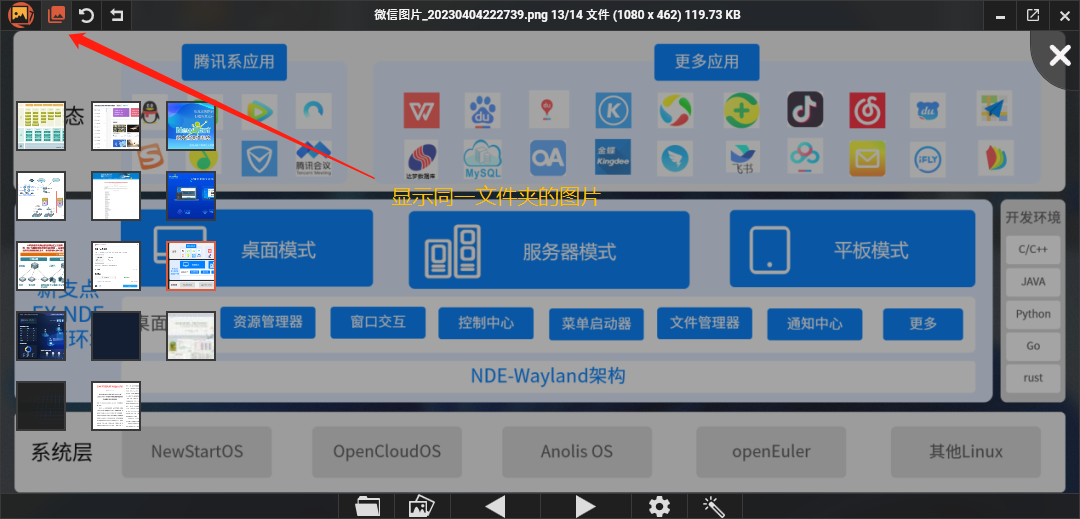Image resolution: width=1080 pixels, height=519 pixels.
Task: Select the webpage thumbnail with purple blocks
Action: pos(116,126)
